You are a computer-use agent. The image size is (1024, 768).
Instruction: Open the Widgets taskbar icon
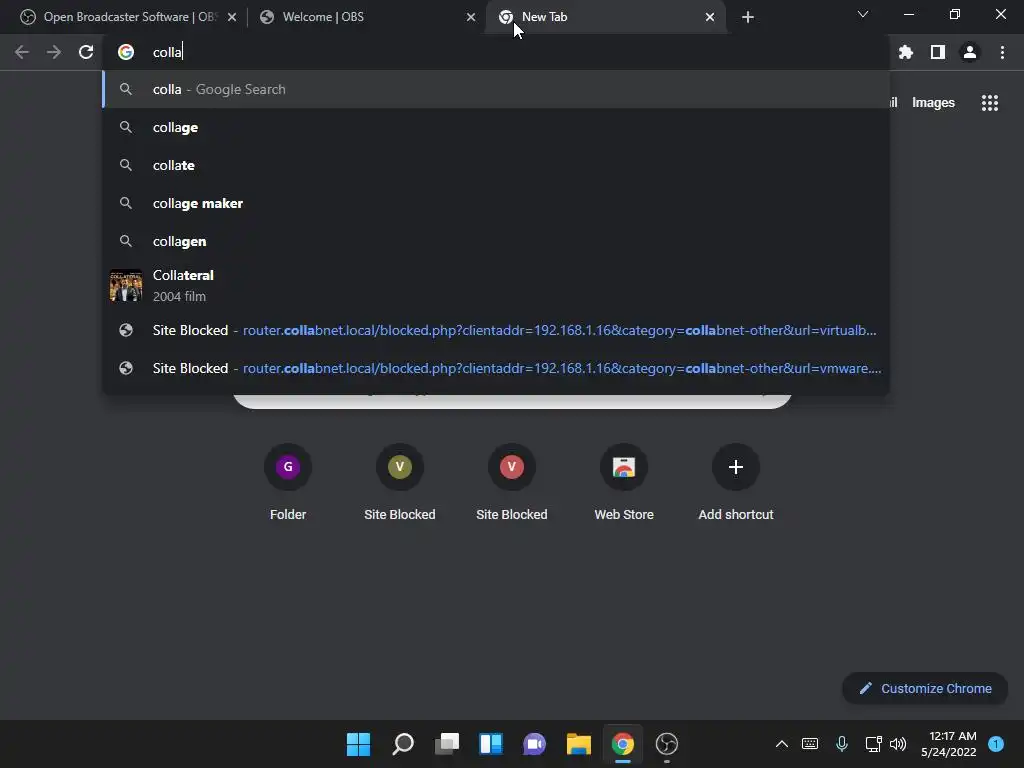point(490,744)
